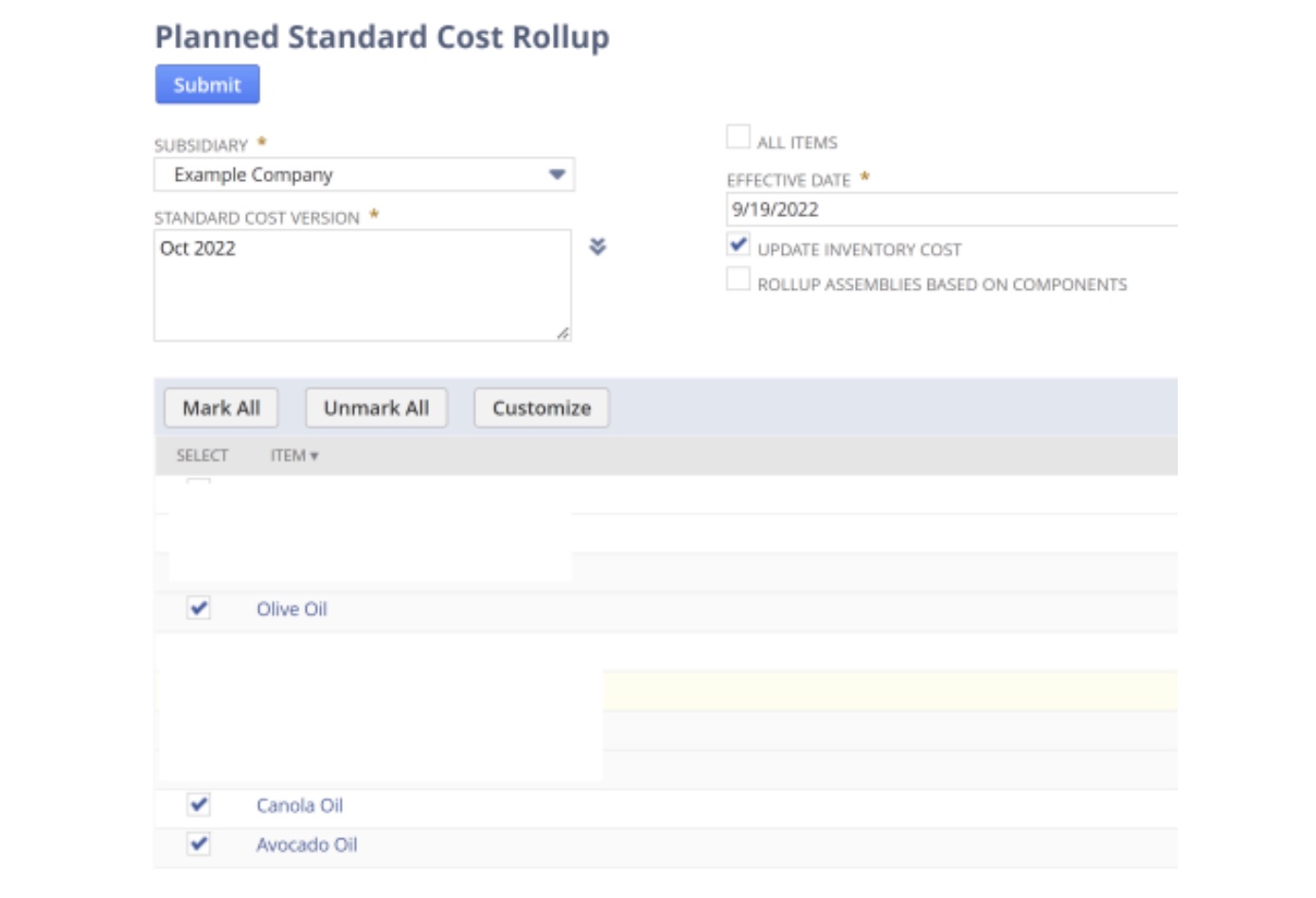Check the ALL ITEMS checkbox

point(737,137)
